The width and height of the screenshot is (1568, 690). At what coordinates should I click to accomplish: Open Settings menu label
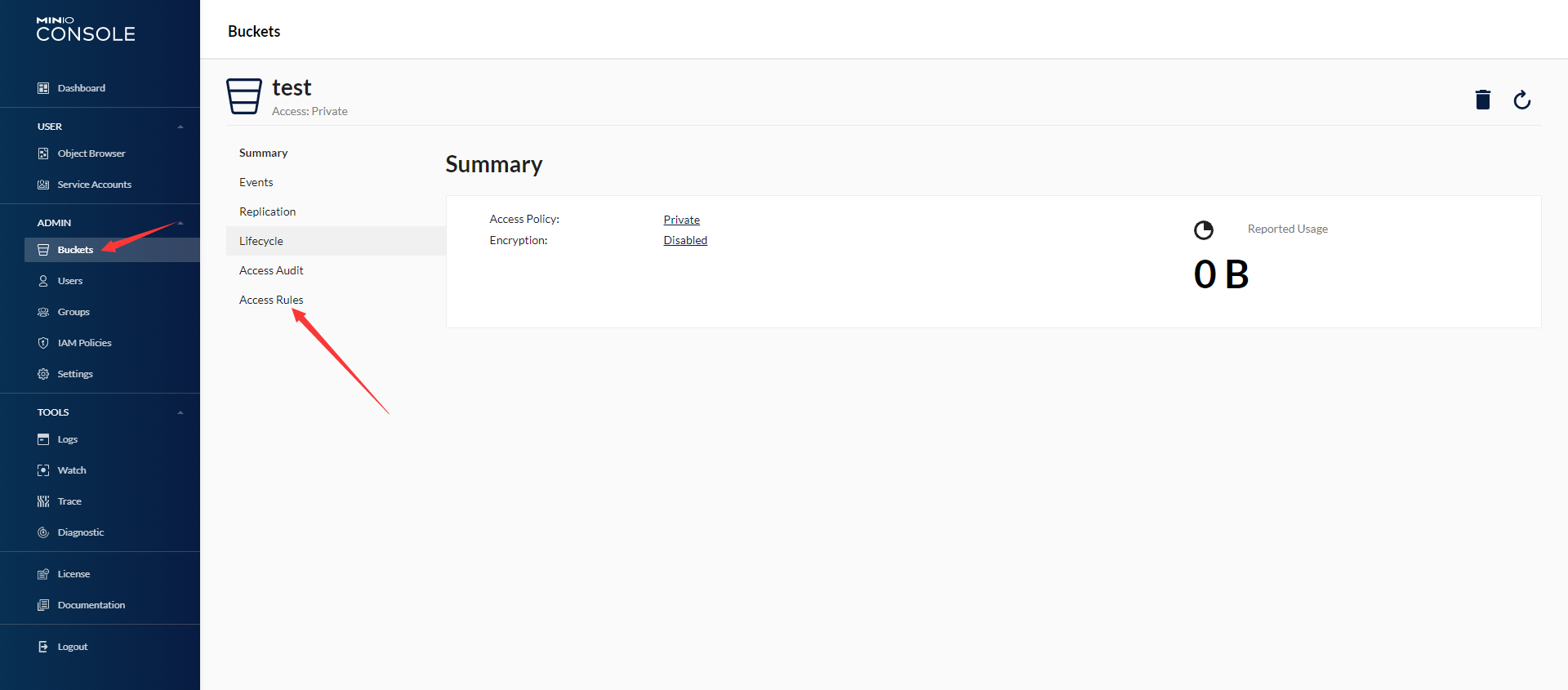(75, 374)
